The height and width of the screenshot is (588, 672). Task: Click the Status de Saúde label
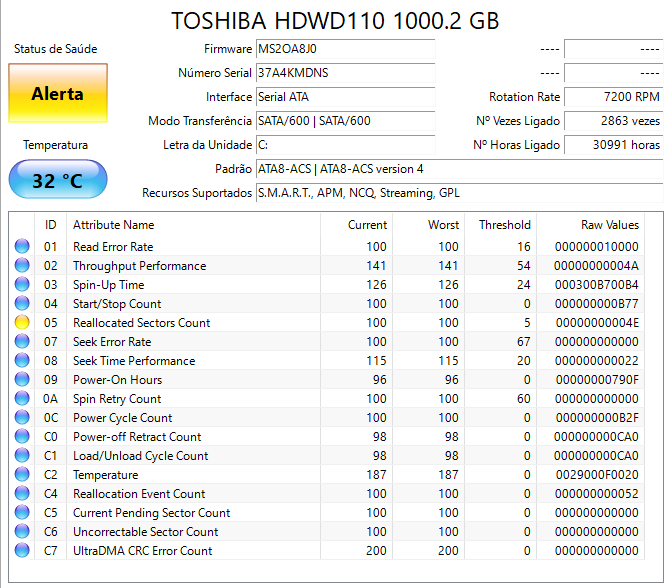[56, 49]
